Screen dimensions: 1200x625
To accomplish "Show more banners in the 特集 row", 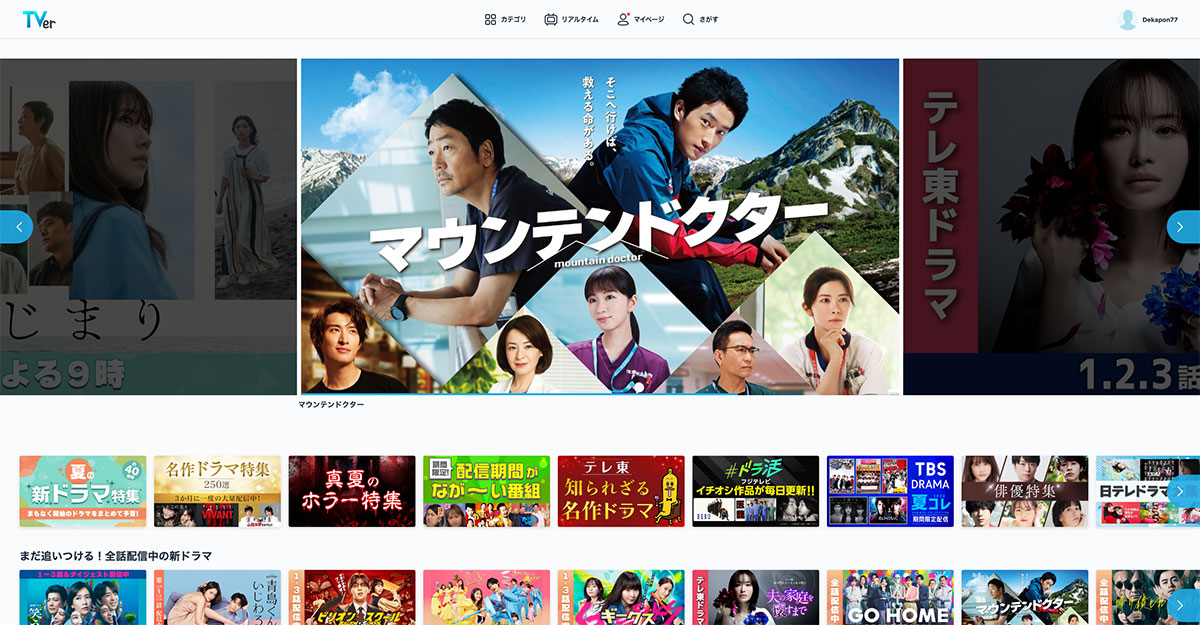I will (1182, 491).
